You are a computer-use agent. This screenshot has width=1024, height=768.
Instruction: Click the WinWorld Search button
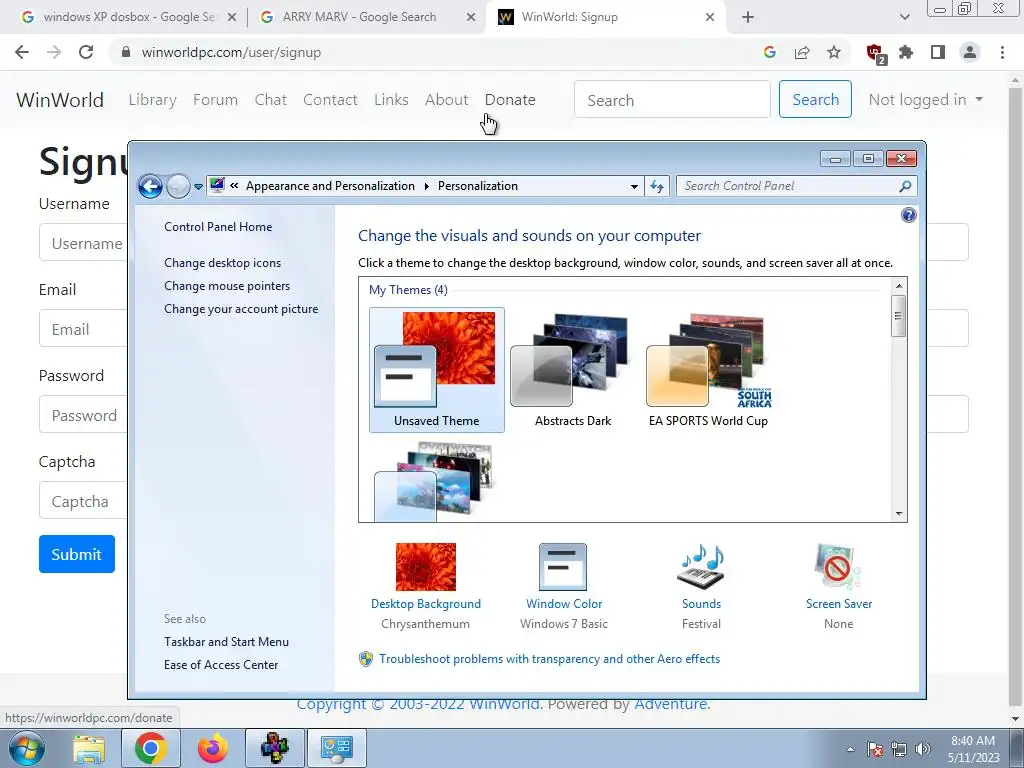(x=815, y=99)
